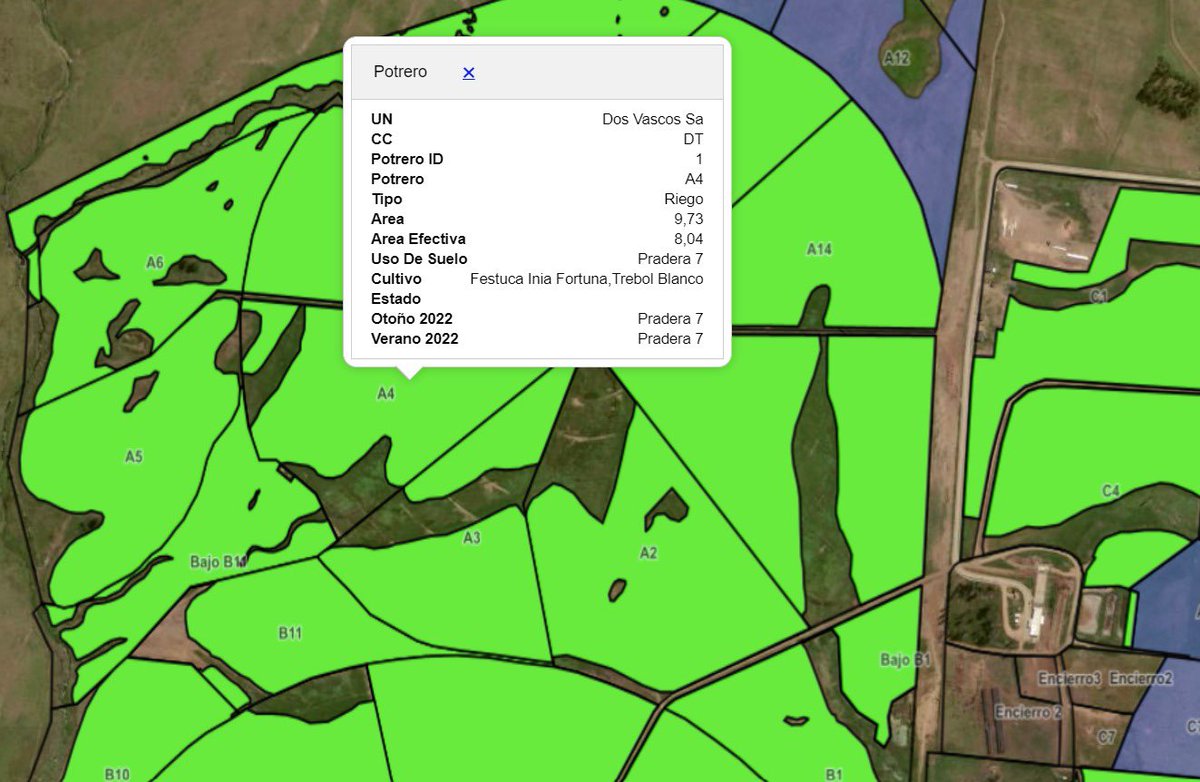The width and height of the screenshot is (1200, 782).
Task: Select the C1 paddock label
Action: [x=1100, y=296]
